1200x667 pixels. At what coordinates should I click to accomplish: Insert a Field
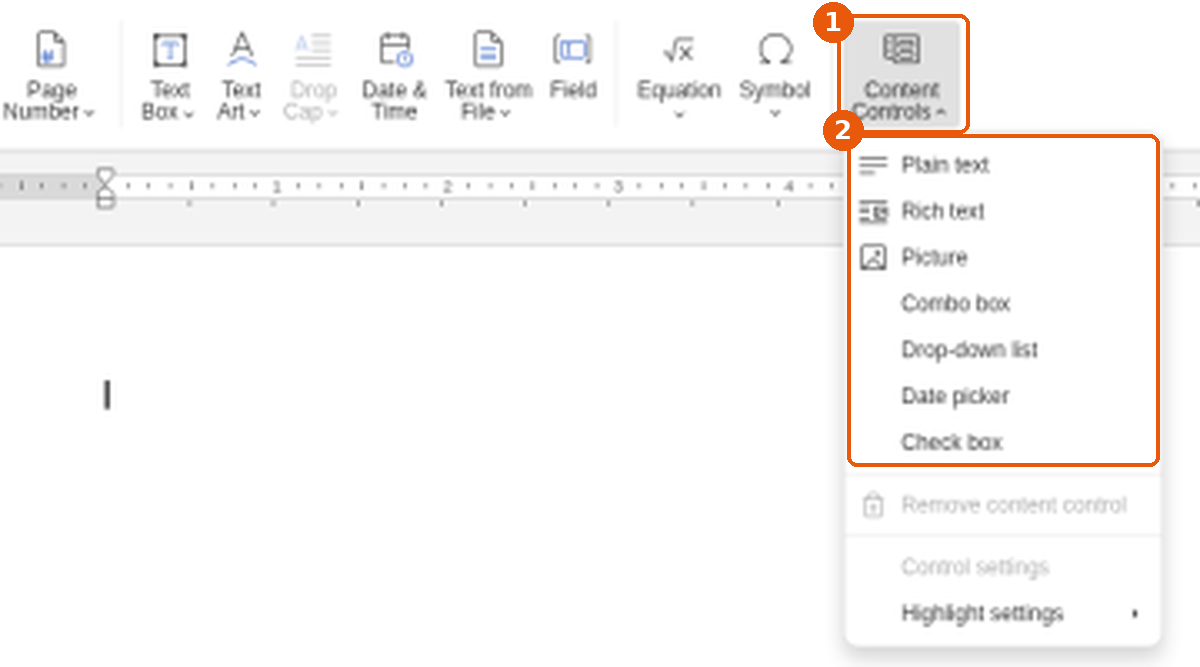(573, 66)
